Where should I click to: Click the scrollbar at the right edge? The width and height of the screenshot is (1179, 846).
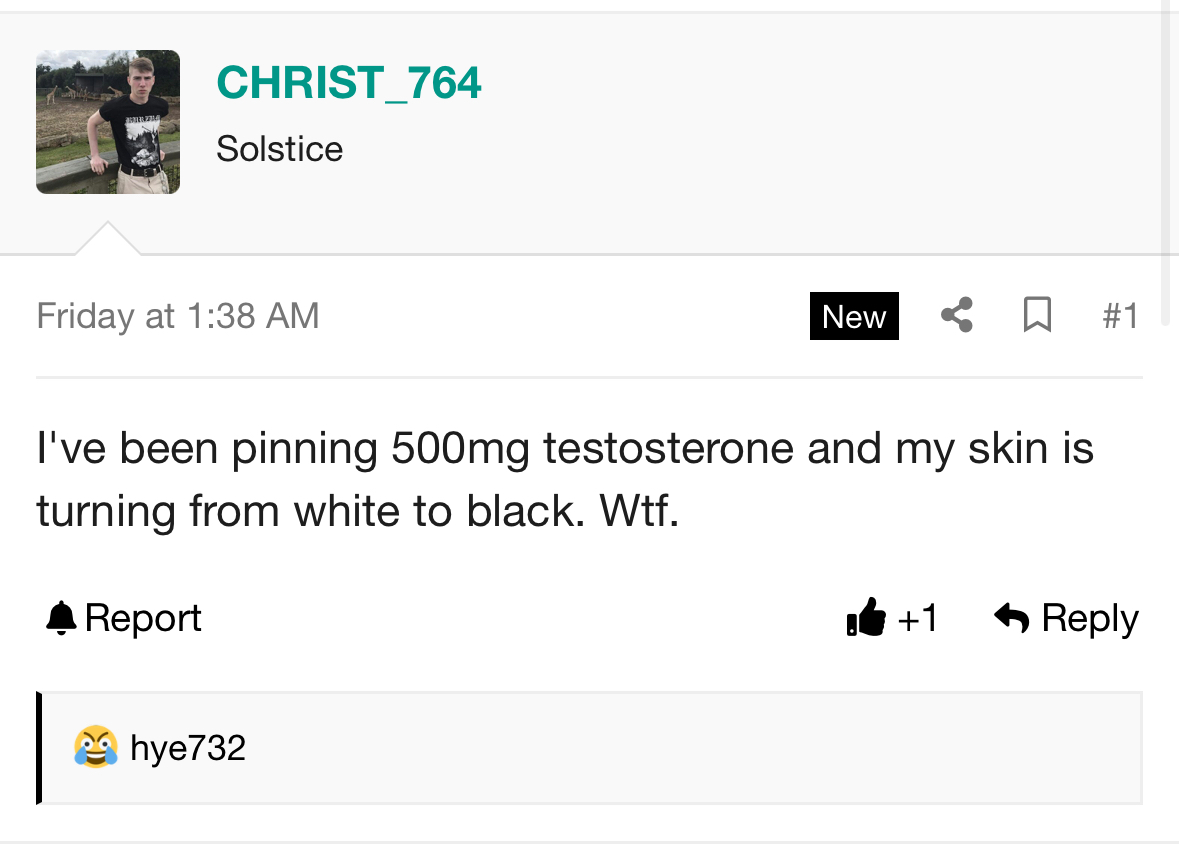click(x=1164, y=160)
